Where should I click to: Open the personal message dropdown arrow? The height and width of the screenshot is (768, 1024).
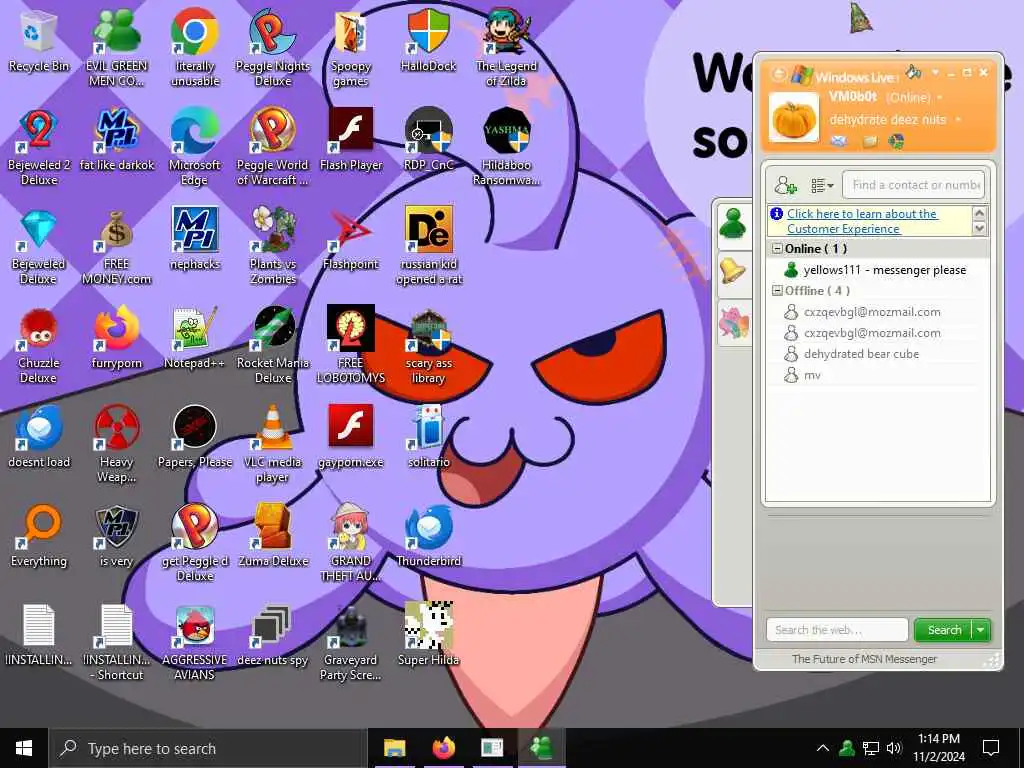pyautogui.click(x=958, y=120)
